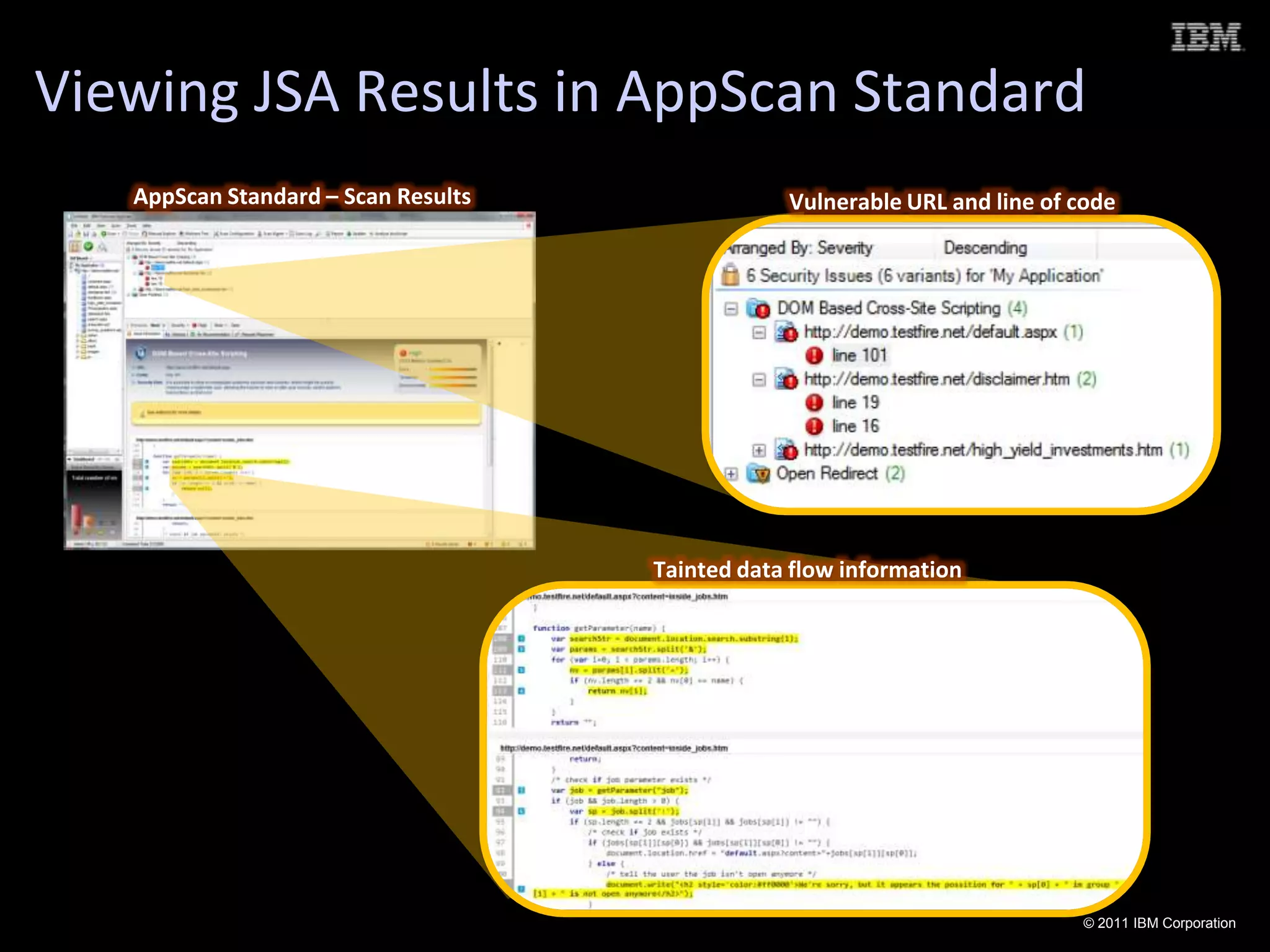This screenshot has height=952, width=1270.
Task: Select the 'line 16' entry
Action: tap(855, 426)
